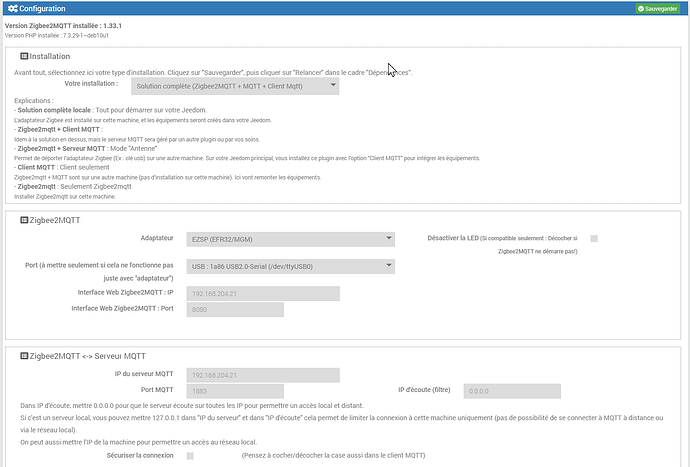Click the 'Version PHP installée' line
Image resolution: width=690 pixels, height=467 pixels.
click(x=57, y=35)
